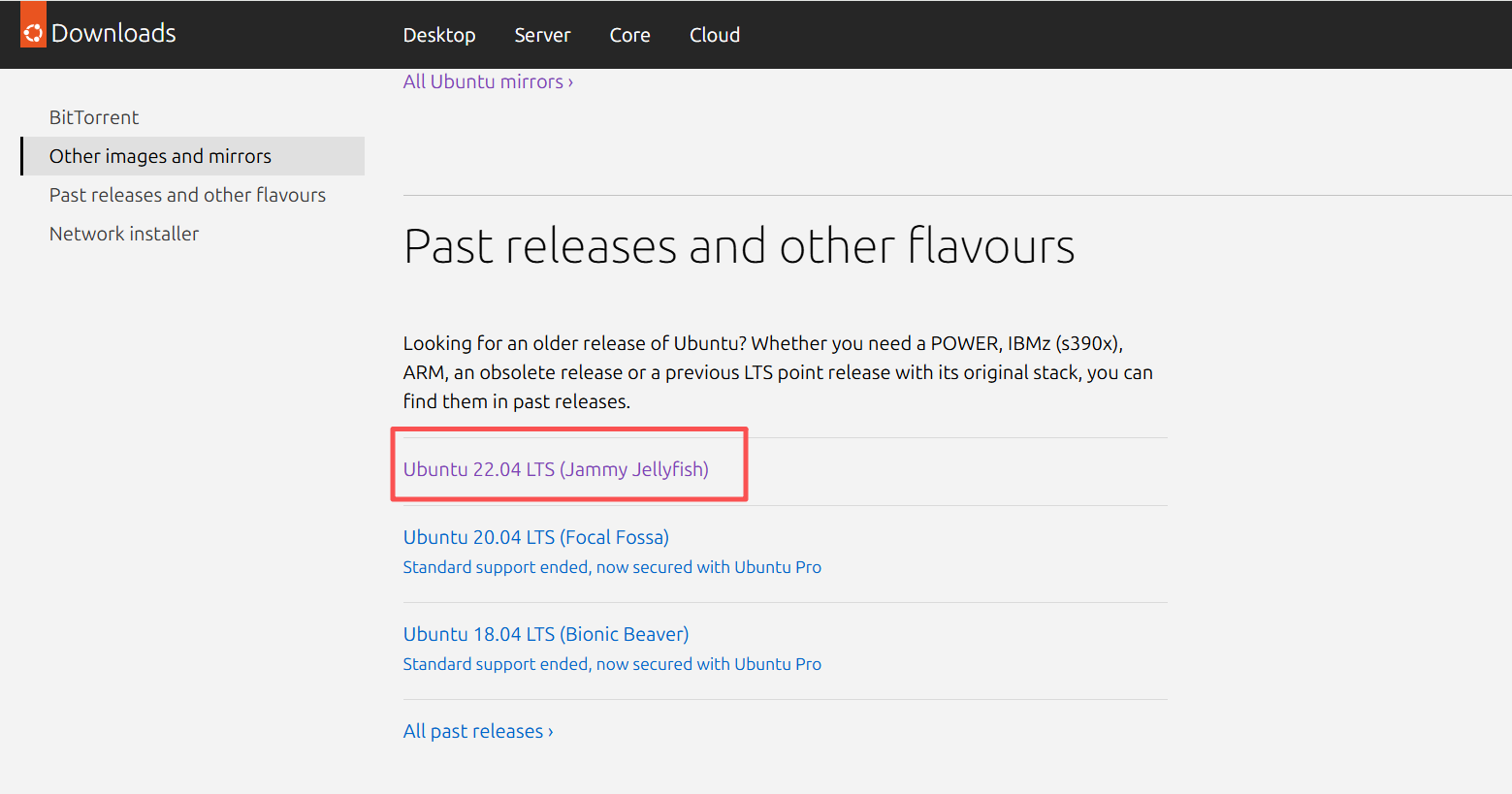The image size is (1512, 794).
Task: Follow the All Ubuntu mirrors link
Action: (x=488, y=81)
